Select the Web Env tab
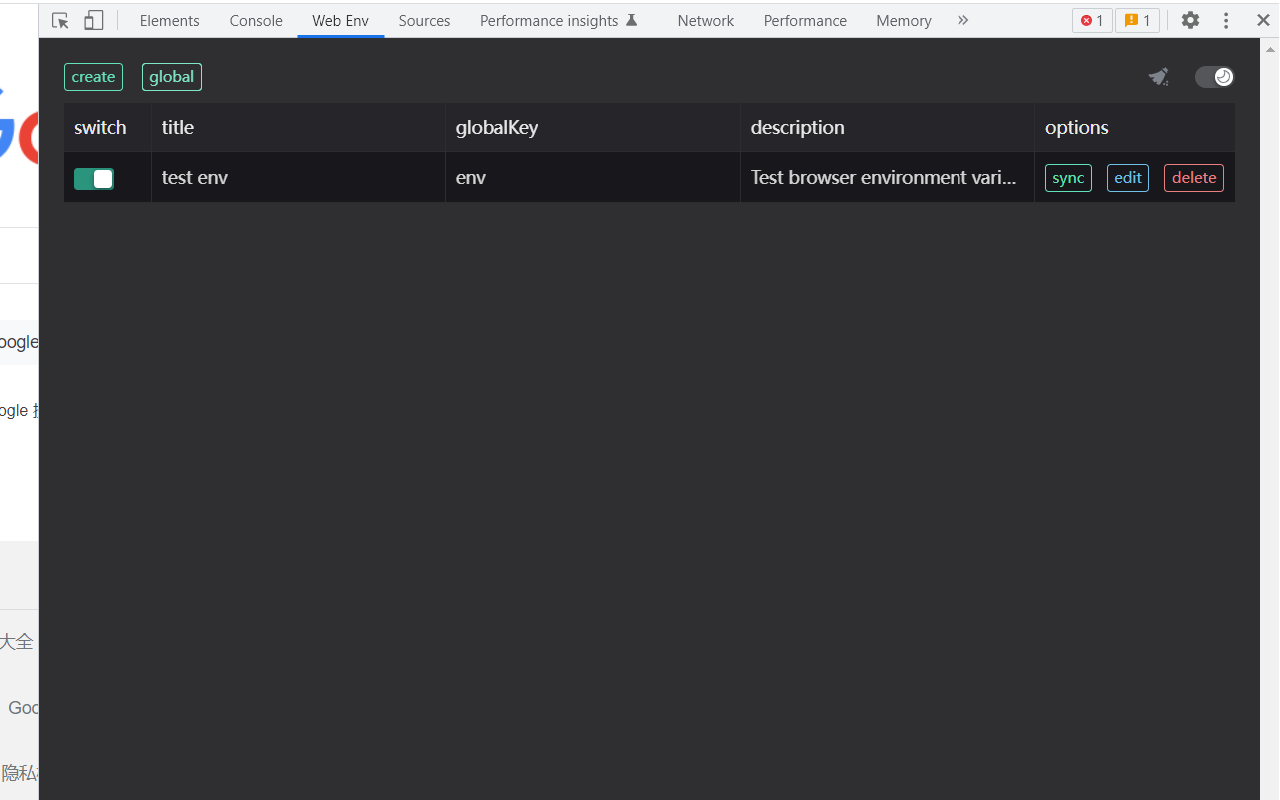Screen dimensions: 1280x800 tap(341, 20)
